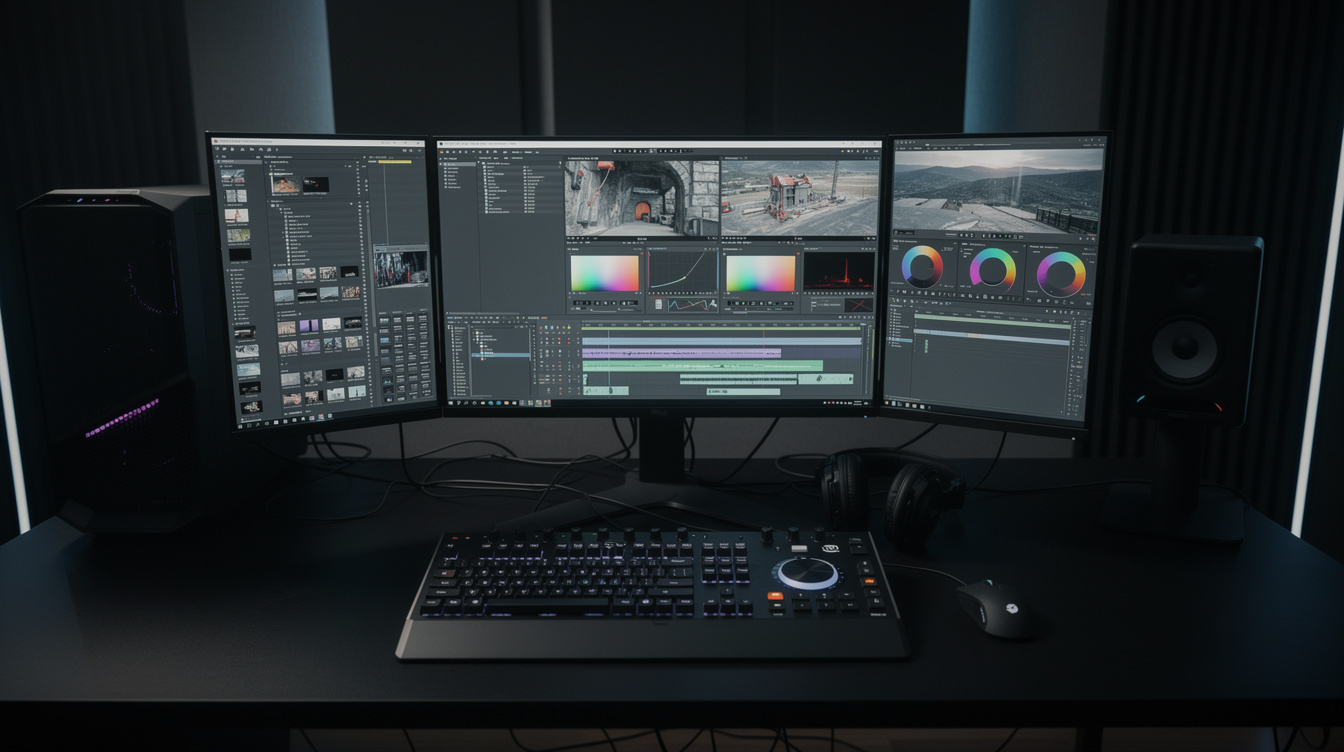The image size is (1344, 752).
Task: Select the highlighted tree row on right monitor
Action: point(901,341)
